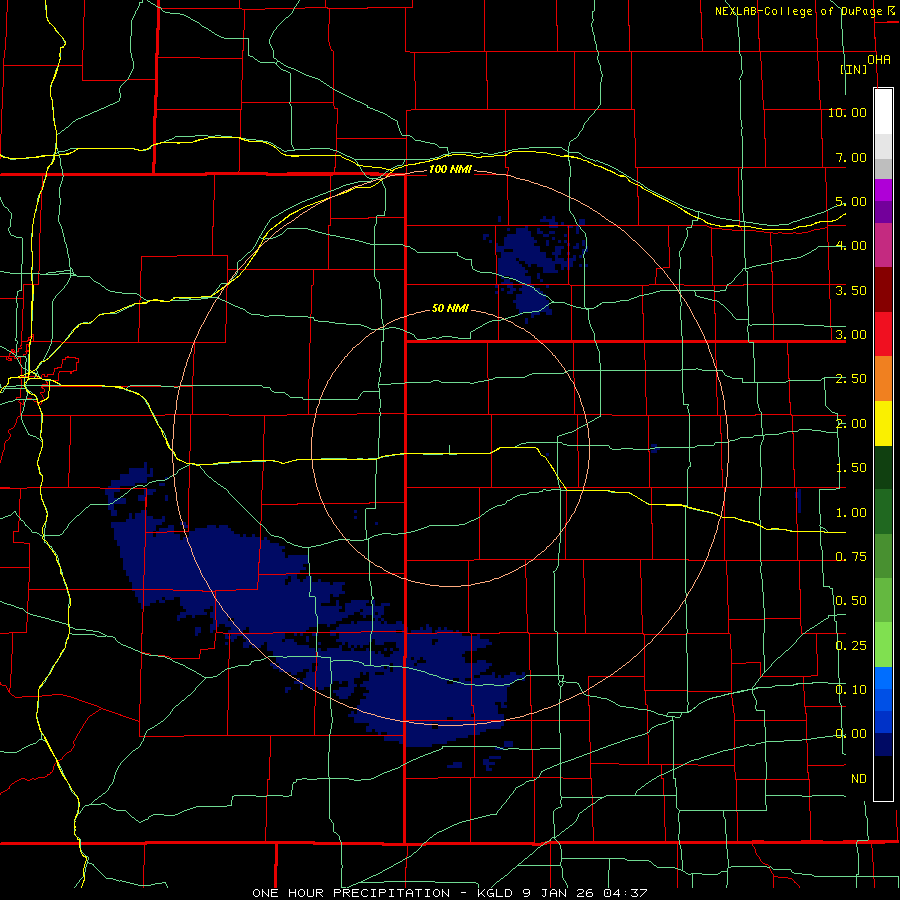The image size is (900, 900).
Task: Pick the darkest green swatch below 1.50
Action: tap(883, 468)
